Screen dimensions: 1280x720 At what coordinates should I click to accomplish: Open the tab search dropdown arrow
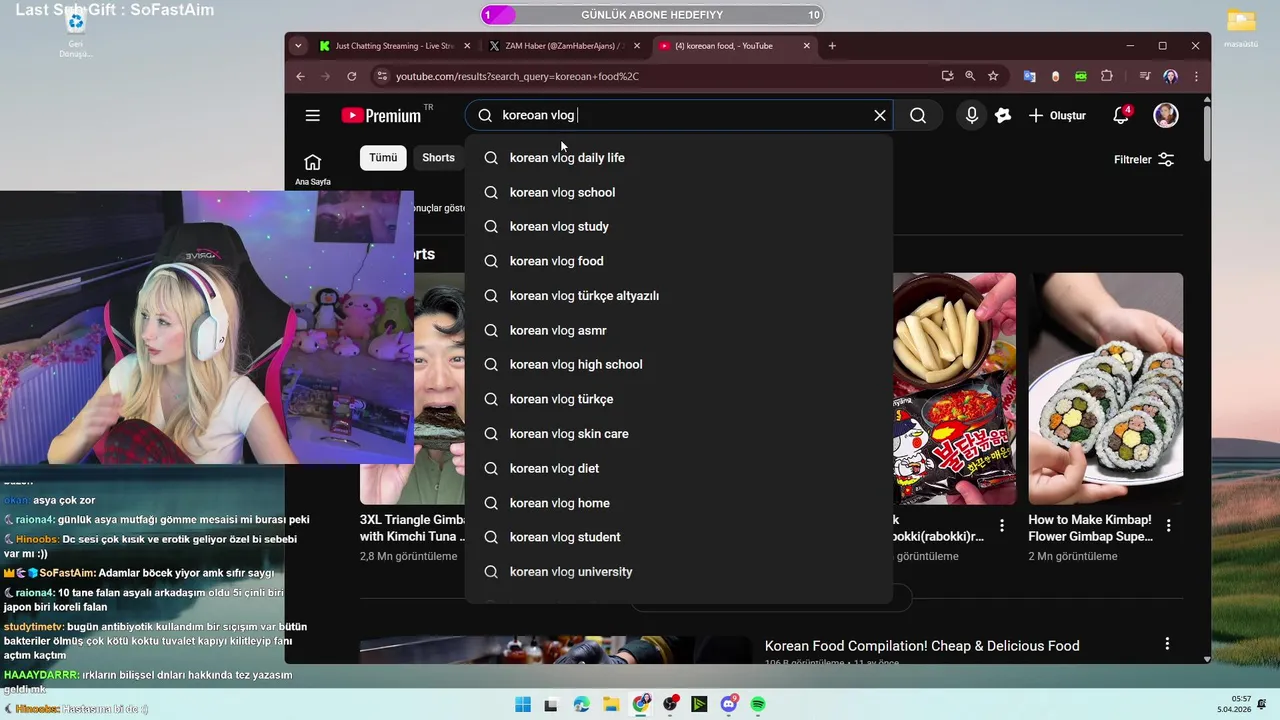297,45
